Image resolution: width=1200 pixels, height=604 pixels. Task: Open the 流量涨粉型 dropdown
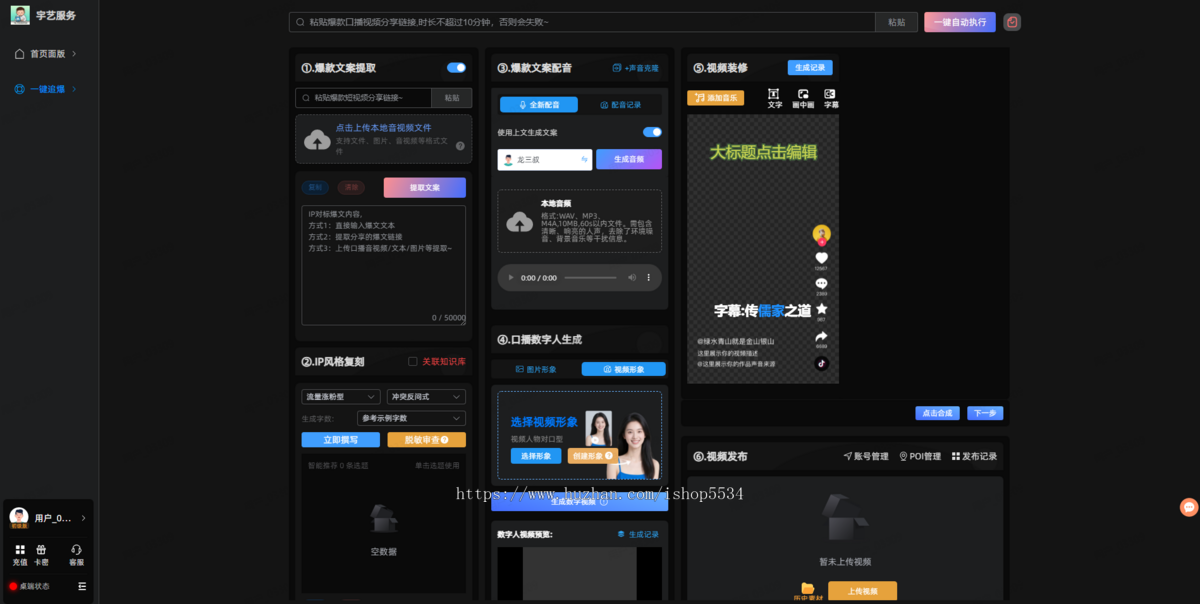[x=341, y=397]
